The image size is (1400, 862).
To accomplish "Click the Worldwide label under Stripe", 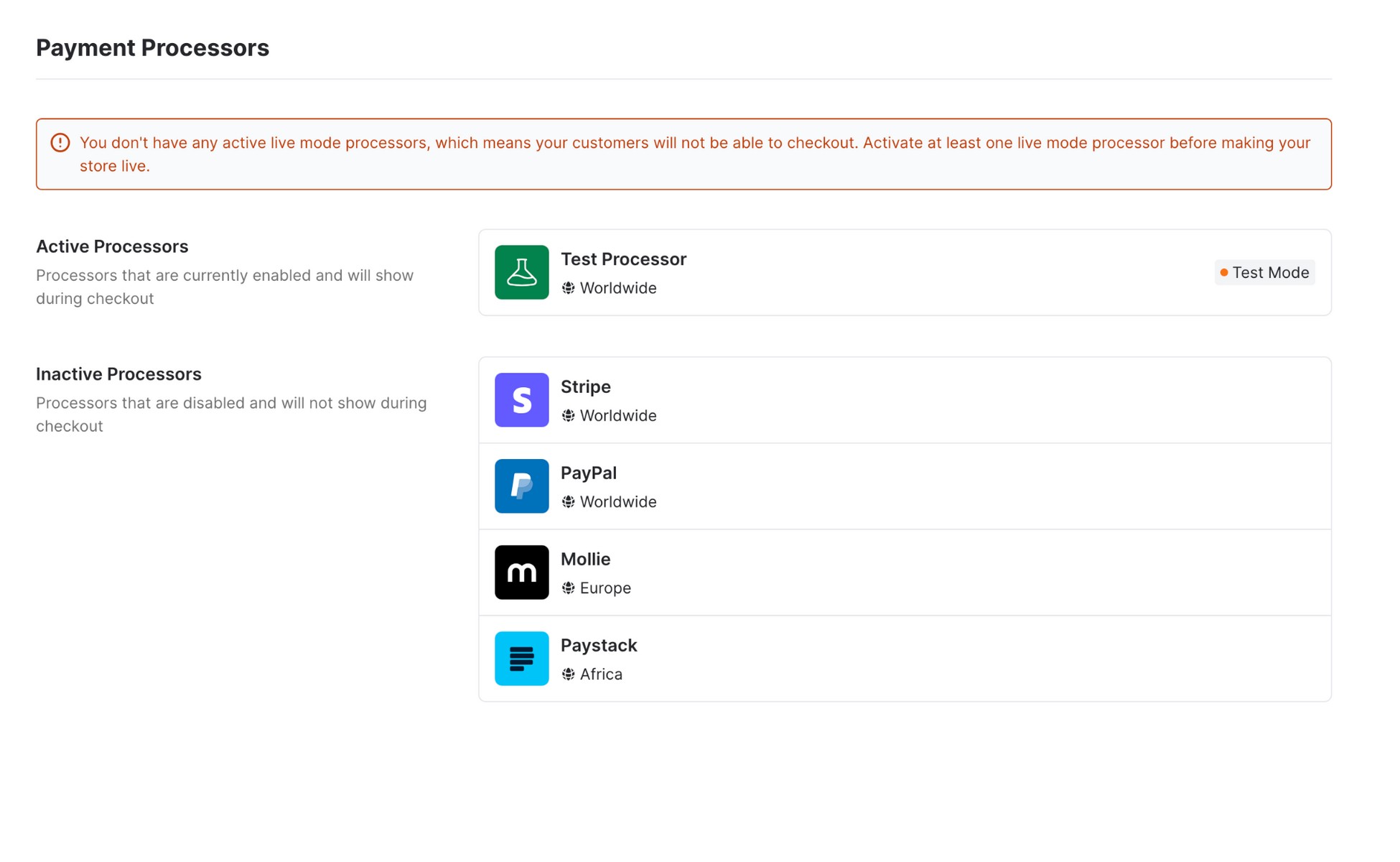I will point(618,416).
